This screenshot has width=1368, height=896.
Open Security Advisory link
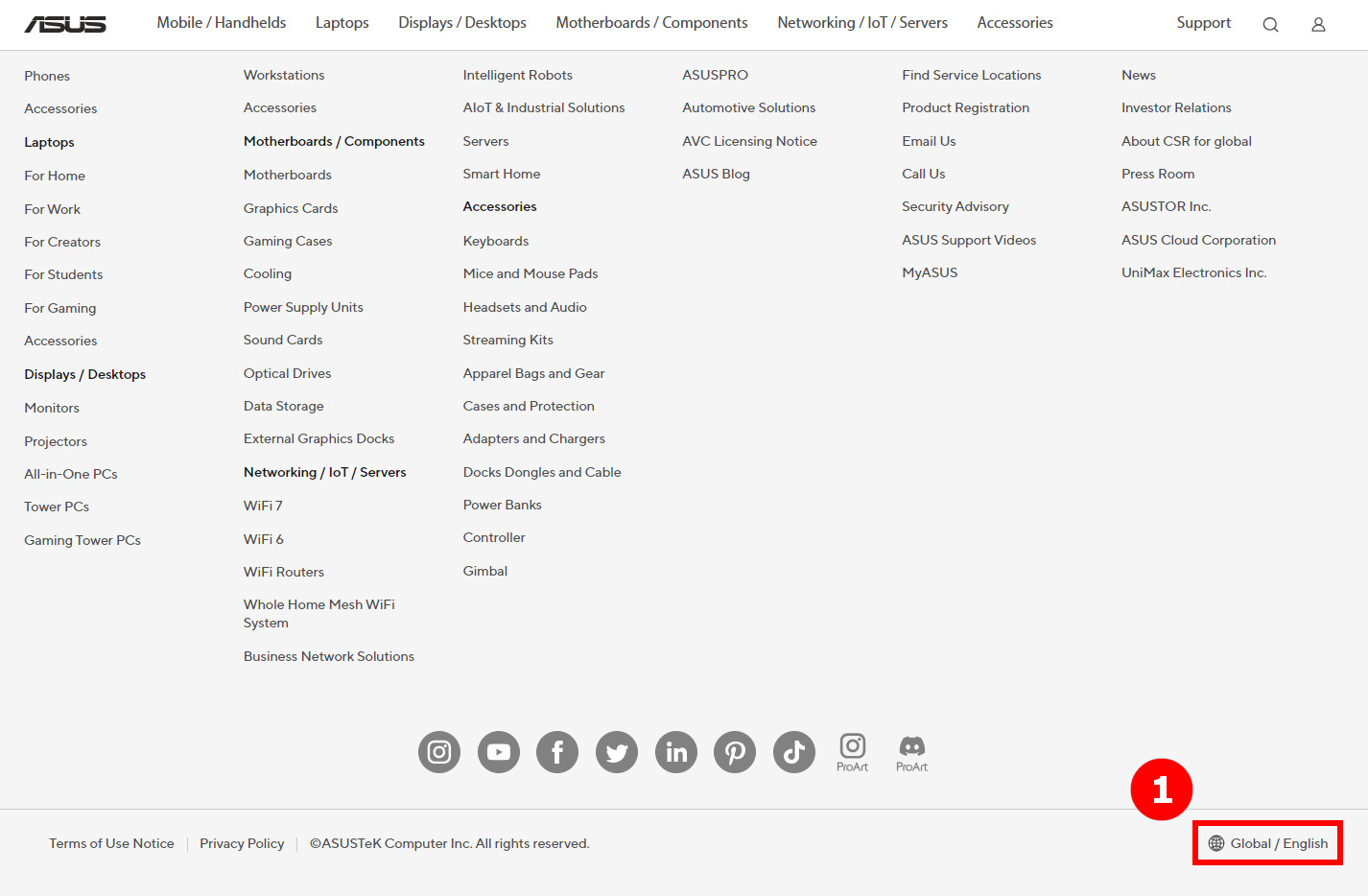pos(955,206)
